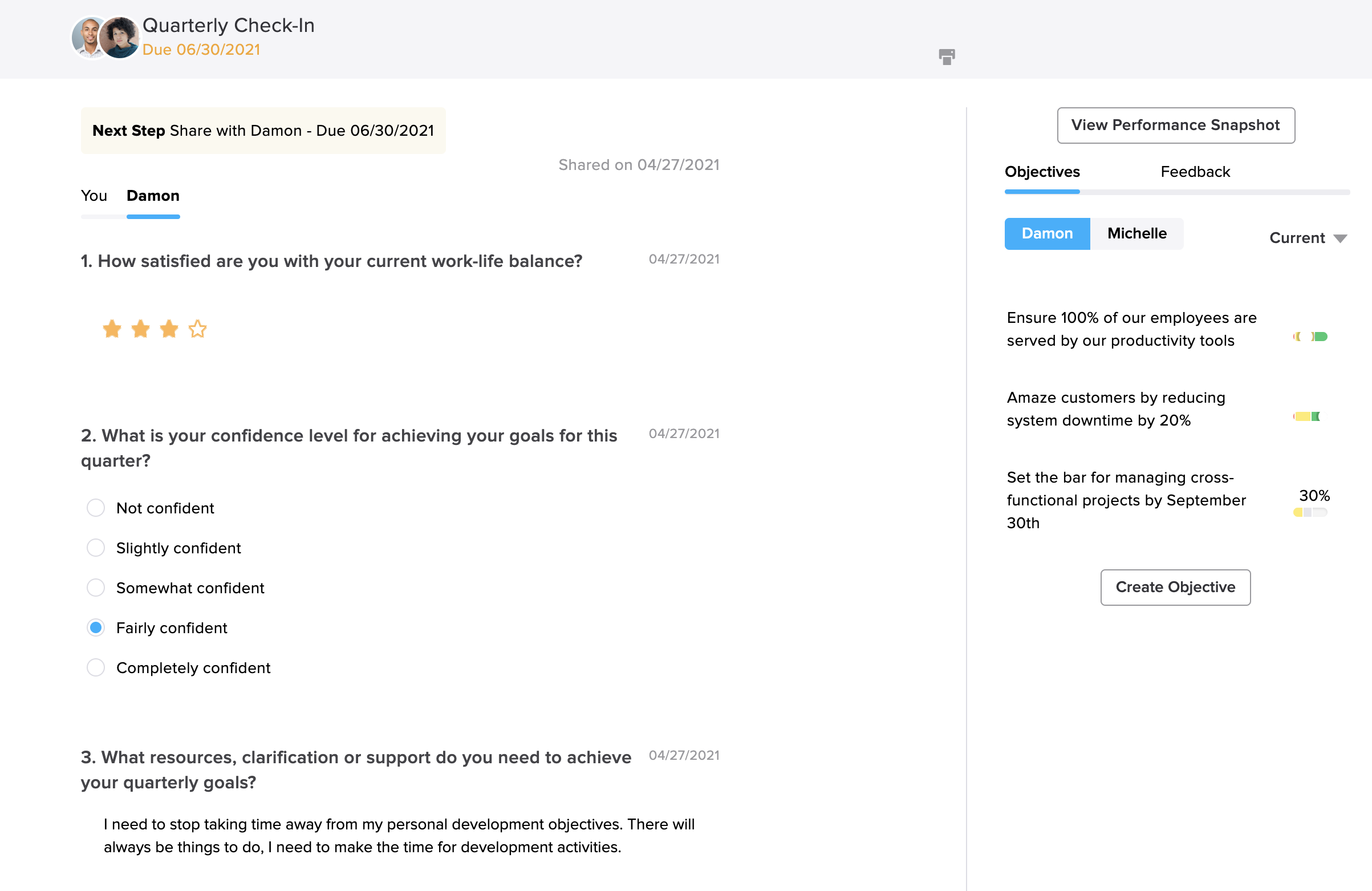Click the second rating star

click(141, 329)
